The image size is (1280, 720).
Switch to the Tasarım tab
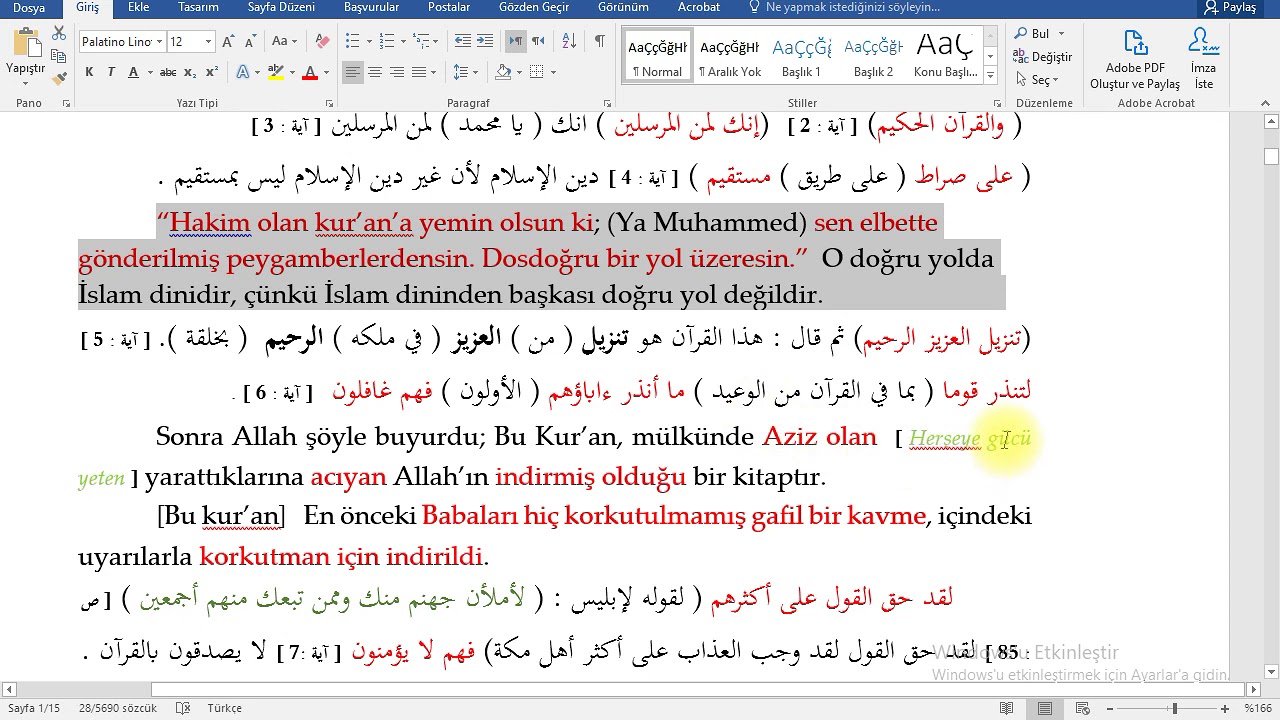(x=198, y=7)
